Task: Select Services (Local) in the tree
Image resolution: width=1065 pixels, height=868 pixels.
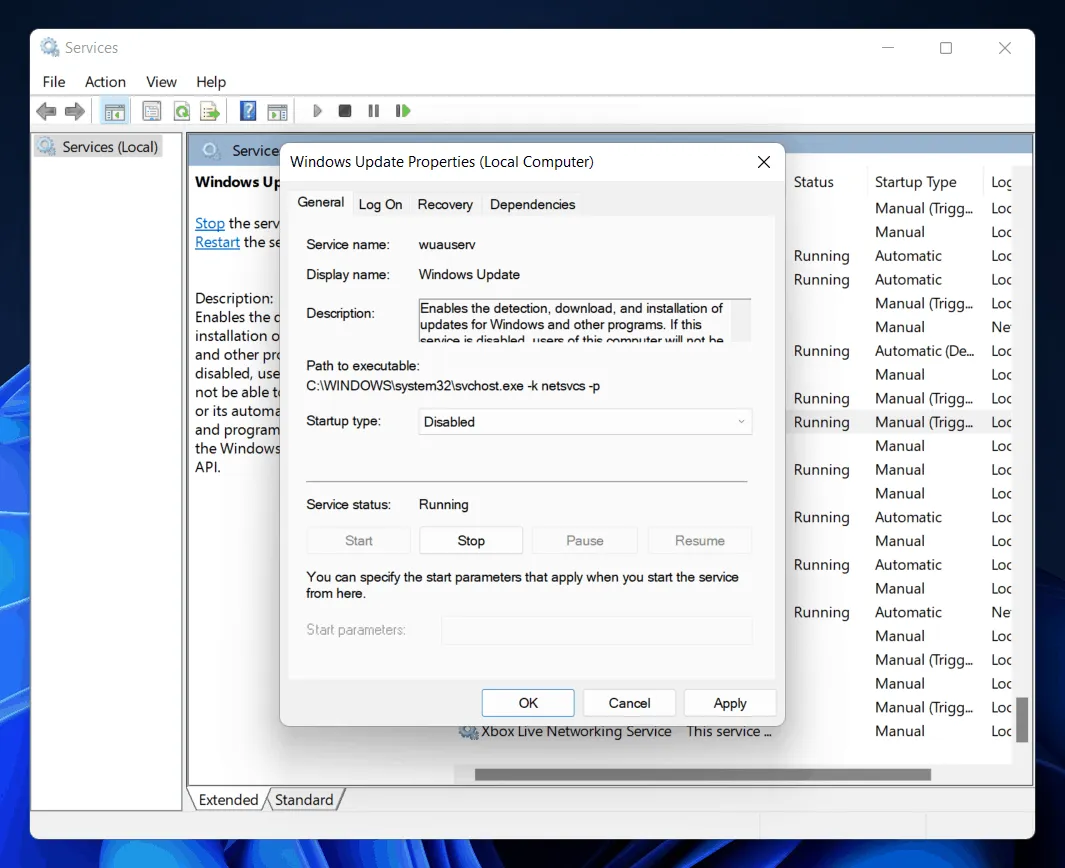Action: pyautogui.click(x=100, y=147)
